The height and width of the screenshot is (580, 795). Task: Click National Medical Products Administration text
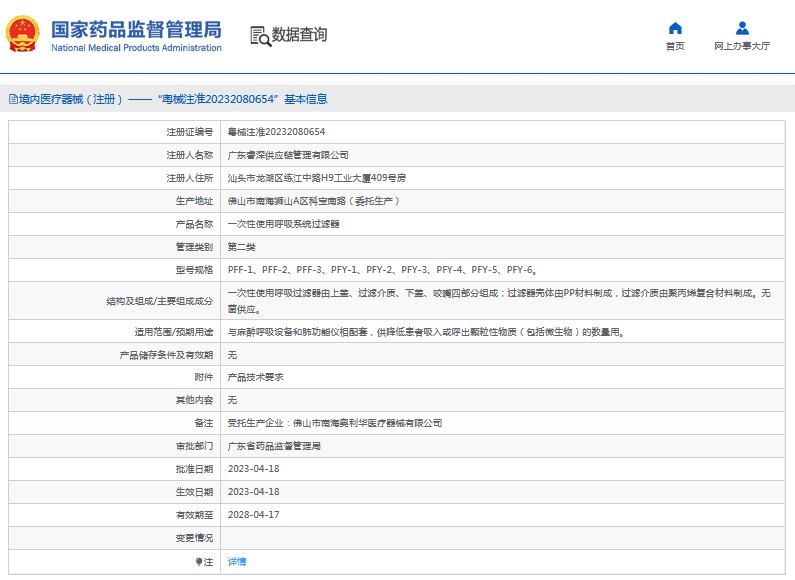[x=136, y=48]
